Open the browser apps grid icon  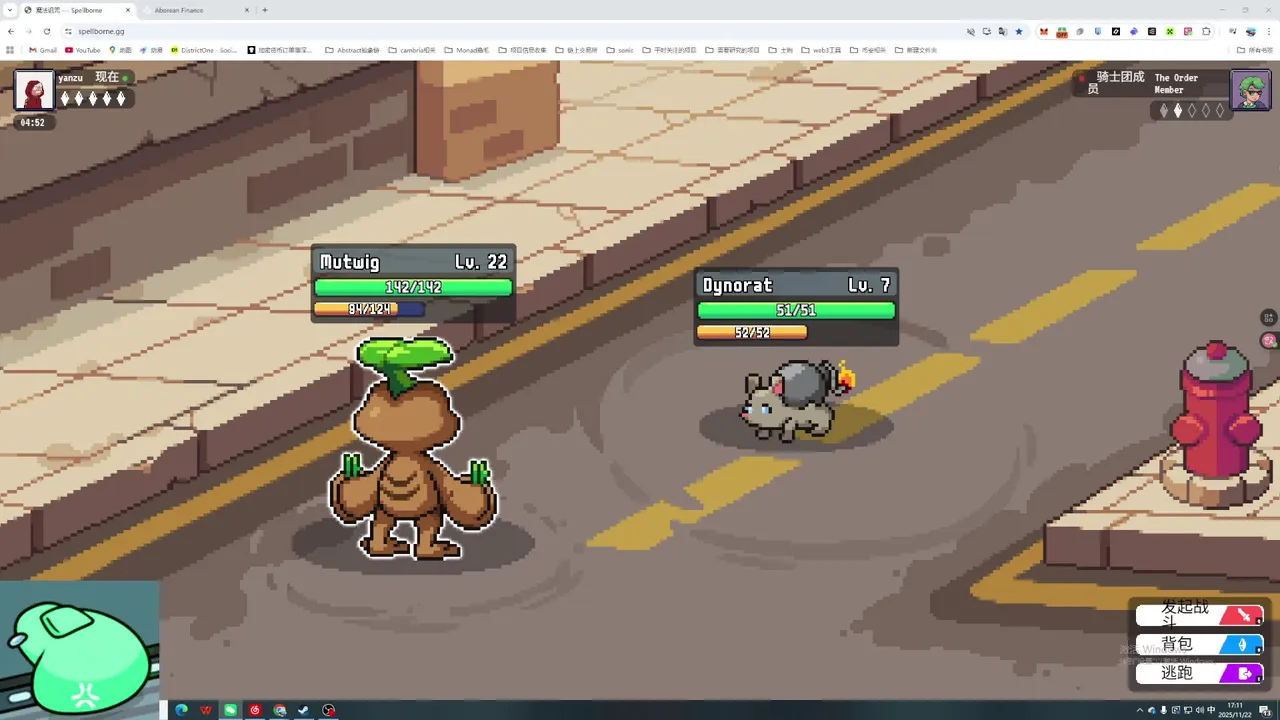(x=10, y=50)
